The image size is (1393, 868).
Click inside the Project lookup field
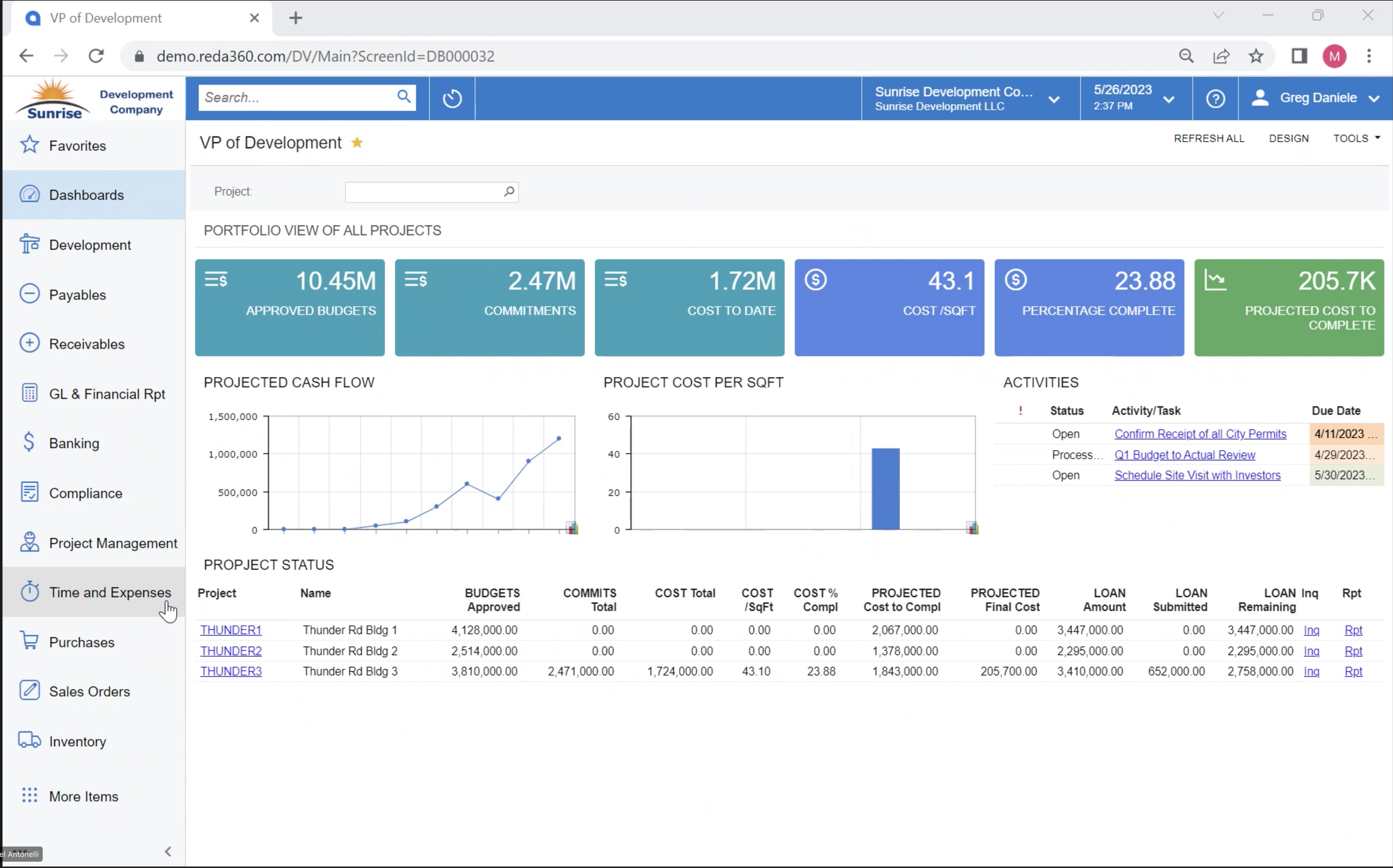tap(425, 192)
